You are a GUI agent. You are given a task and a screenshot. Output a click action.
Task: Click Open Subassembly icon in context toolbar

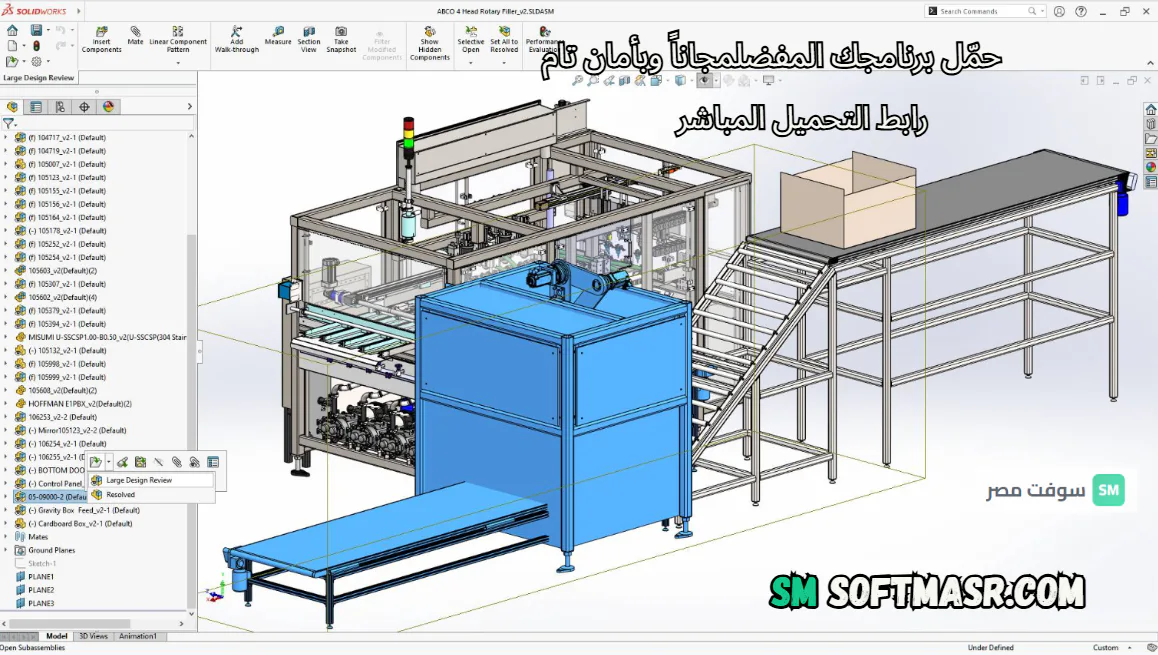96,462
